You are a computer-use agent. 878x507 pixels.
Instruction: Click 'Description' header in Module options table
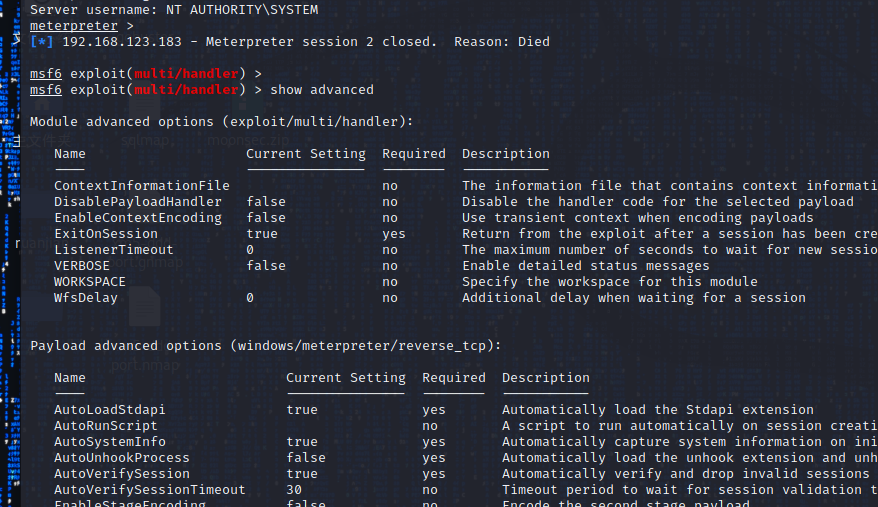[506, 154]
